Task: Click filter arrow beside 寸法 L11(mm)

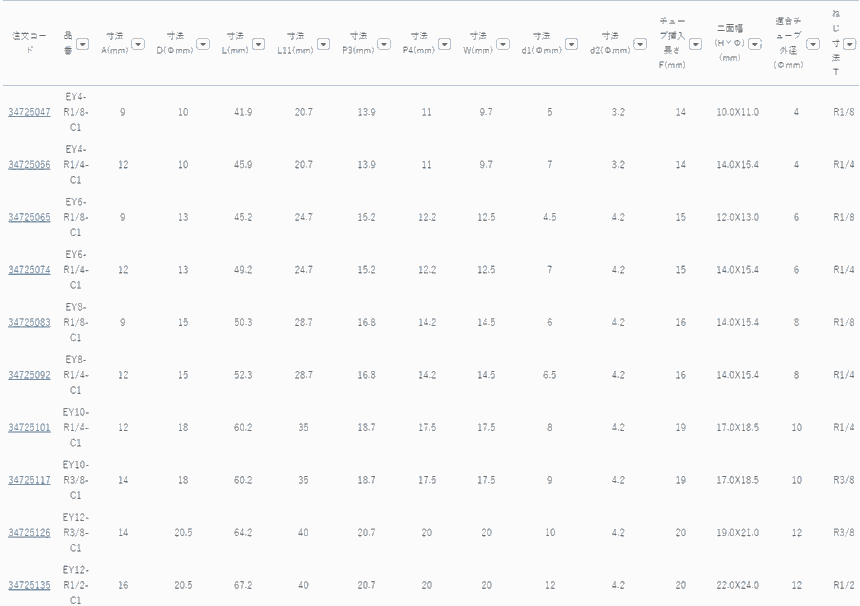Action: [x=323, y=44]
